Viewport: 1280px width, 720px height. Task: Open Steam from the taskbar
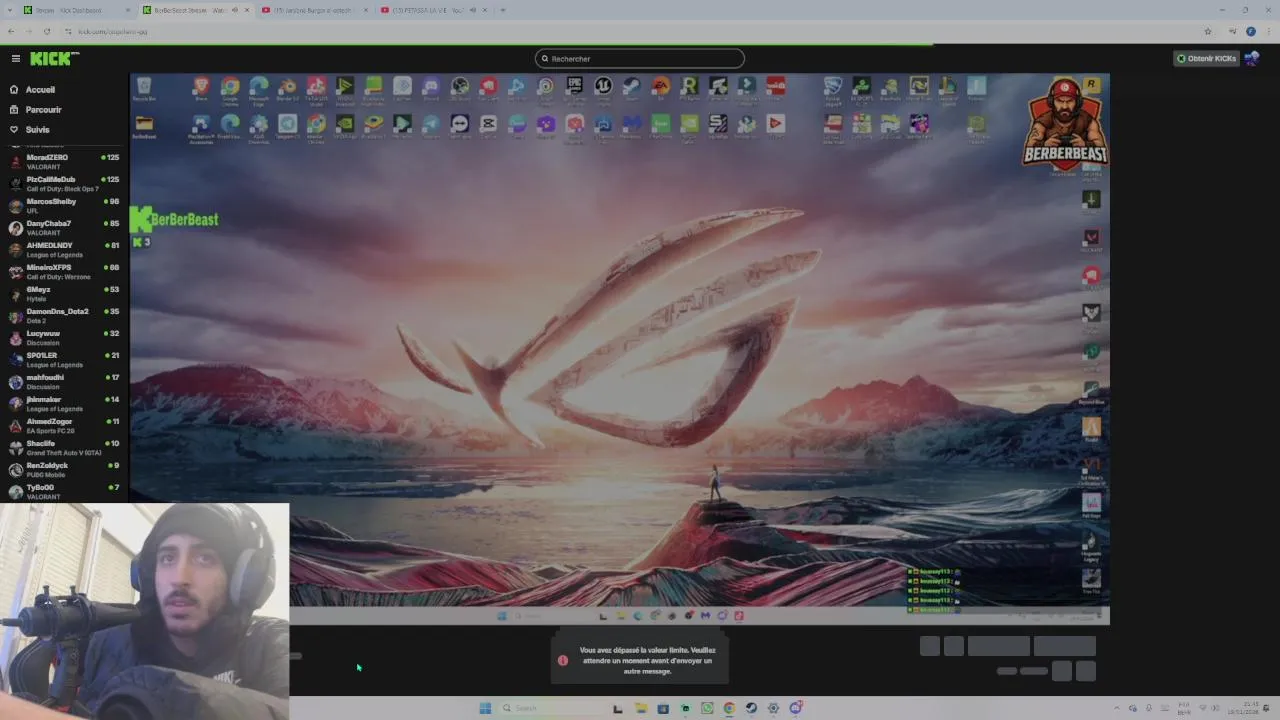(751, 708)
